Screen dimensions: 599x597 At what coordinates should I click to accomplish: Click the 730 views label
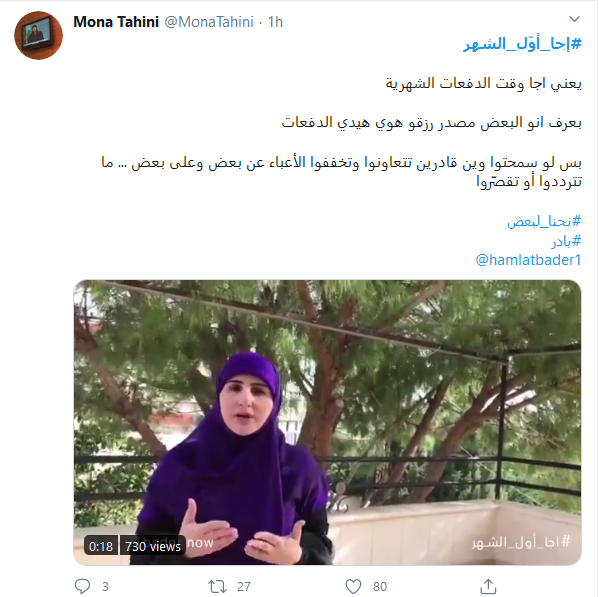click(x=153, y=546)
